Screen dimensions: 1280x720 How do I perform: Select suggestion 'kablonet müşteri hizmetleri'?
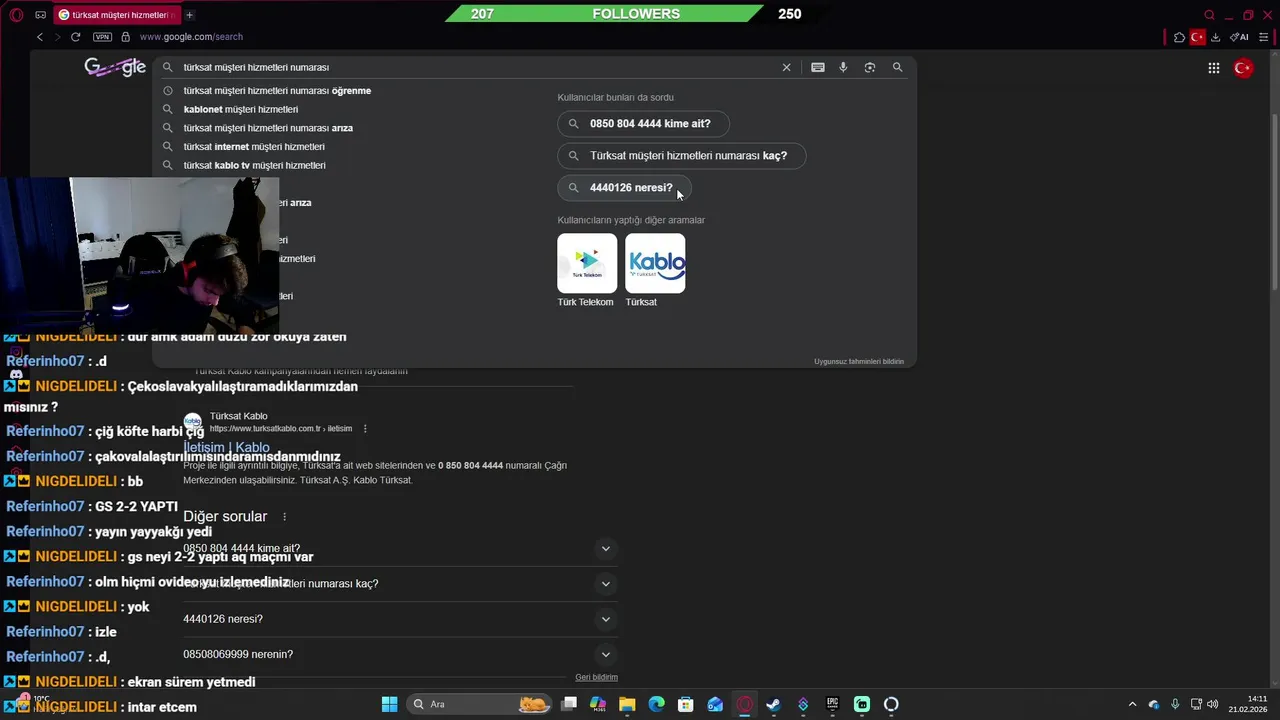(241, 109)
